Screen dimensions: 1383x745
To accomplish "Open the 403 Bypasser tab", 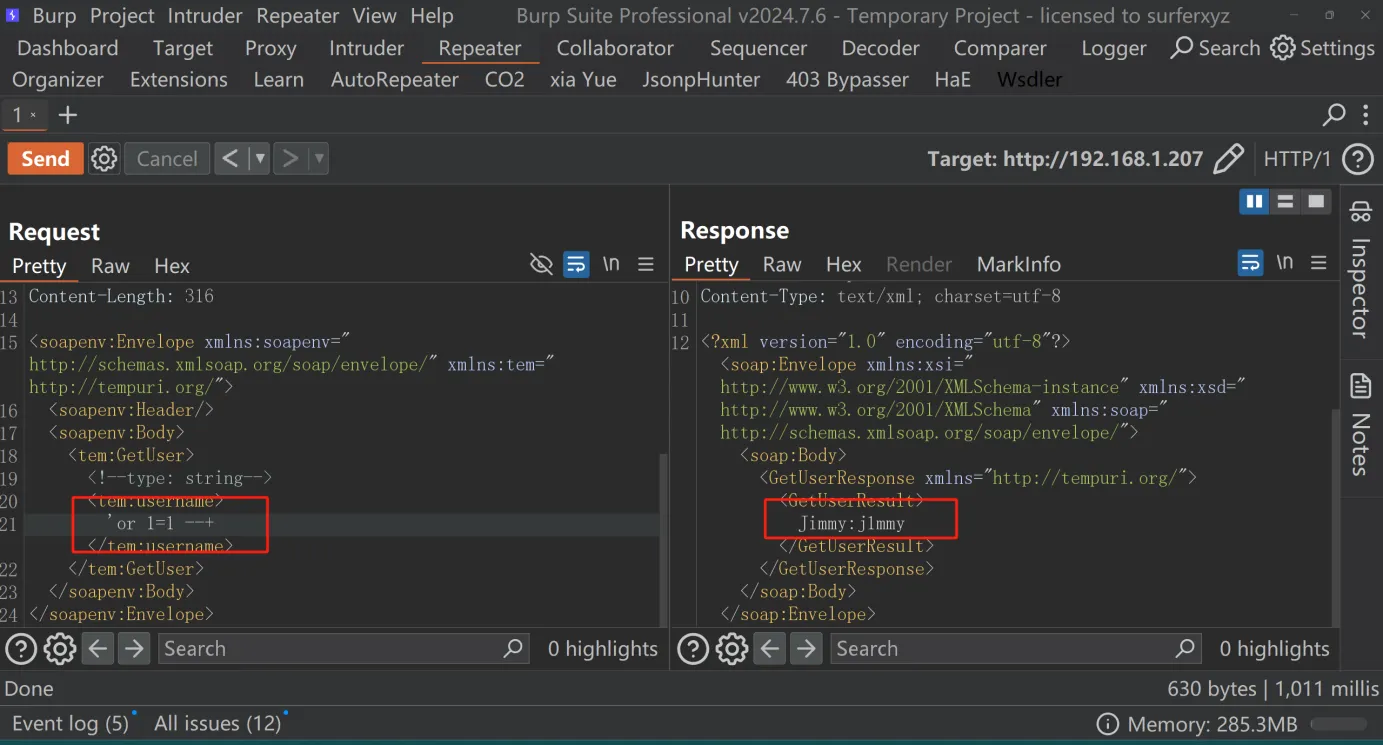I will [848, 79].
